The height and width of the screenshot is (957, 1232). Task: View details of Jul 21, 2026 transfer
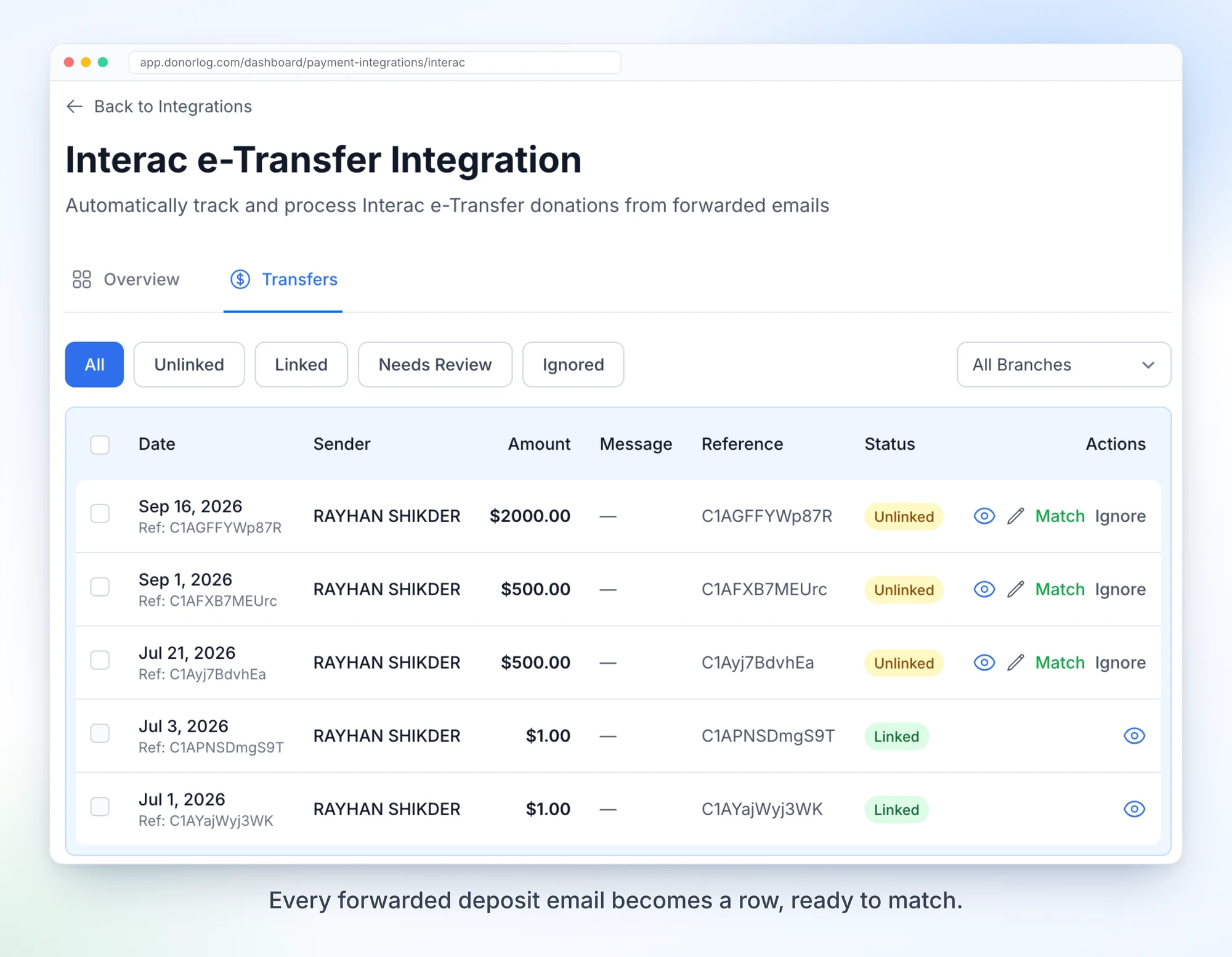(x=984, y=662)
